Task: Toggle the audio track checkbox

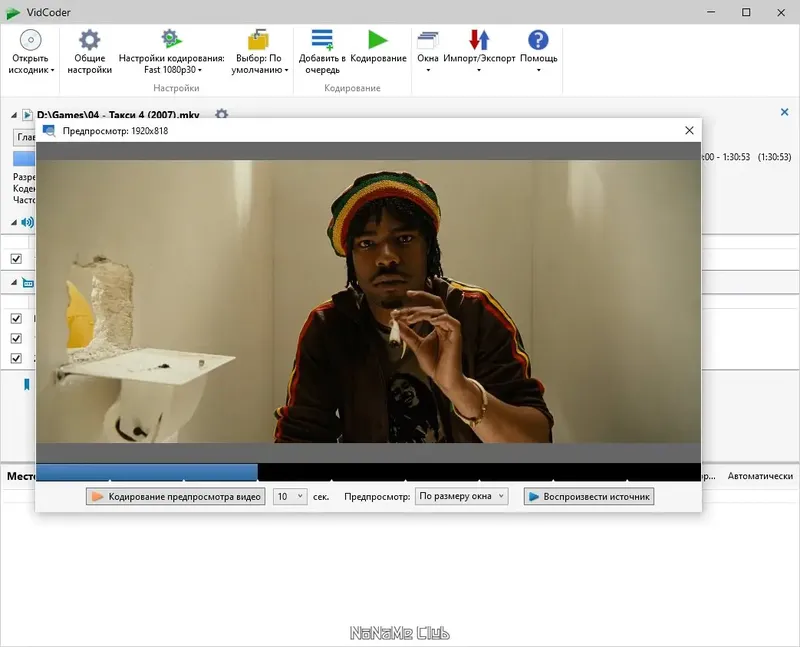Action: click(x=16, y=259)
